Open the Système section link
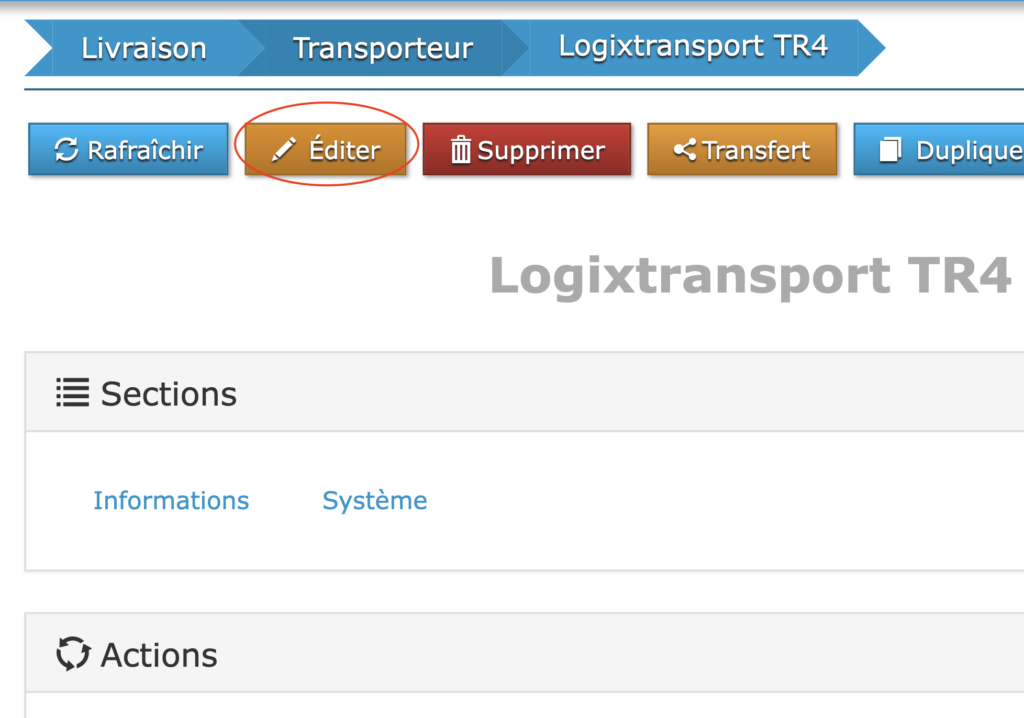The image size is (1024, 718). tap(374, 500)
